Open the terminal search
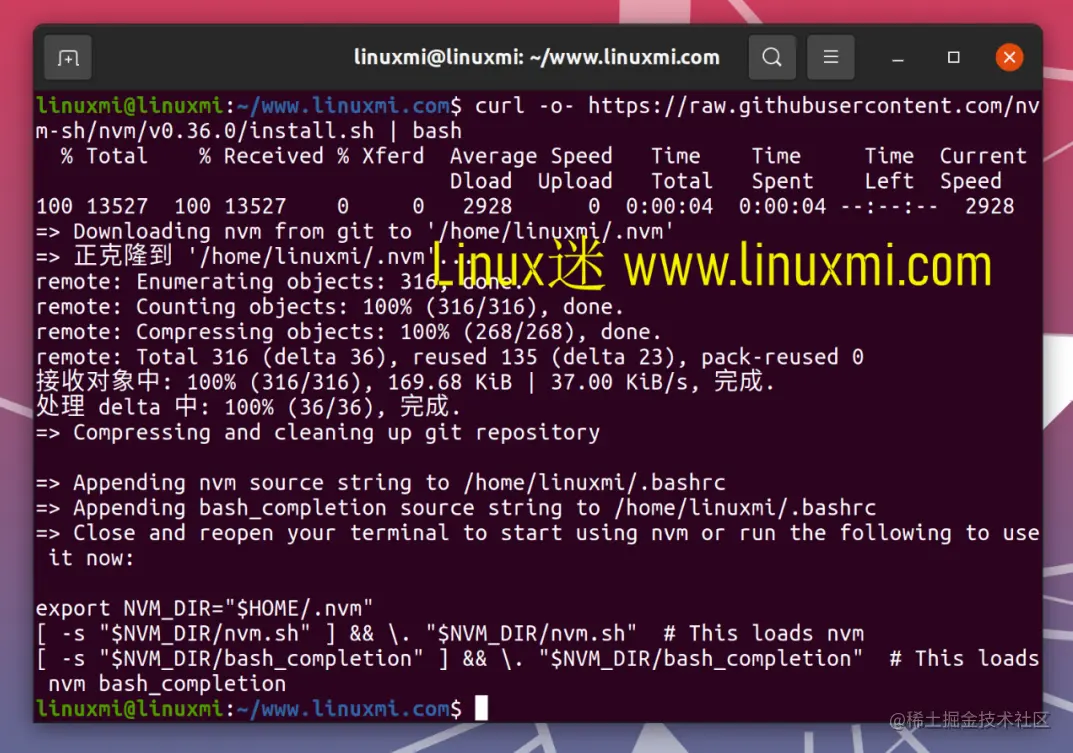The width and height of the screenshot is (1073, 753). (x=772, y=58)
